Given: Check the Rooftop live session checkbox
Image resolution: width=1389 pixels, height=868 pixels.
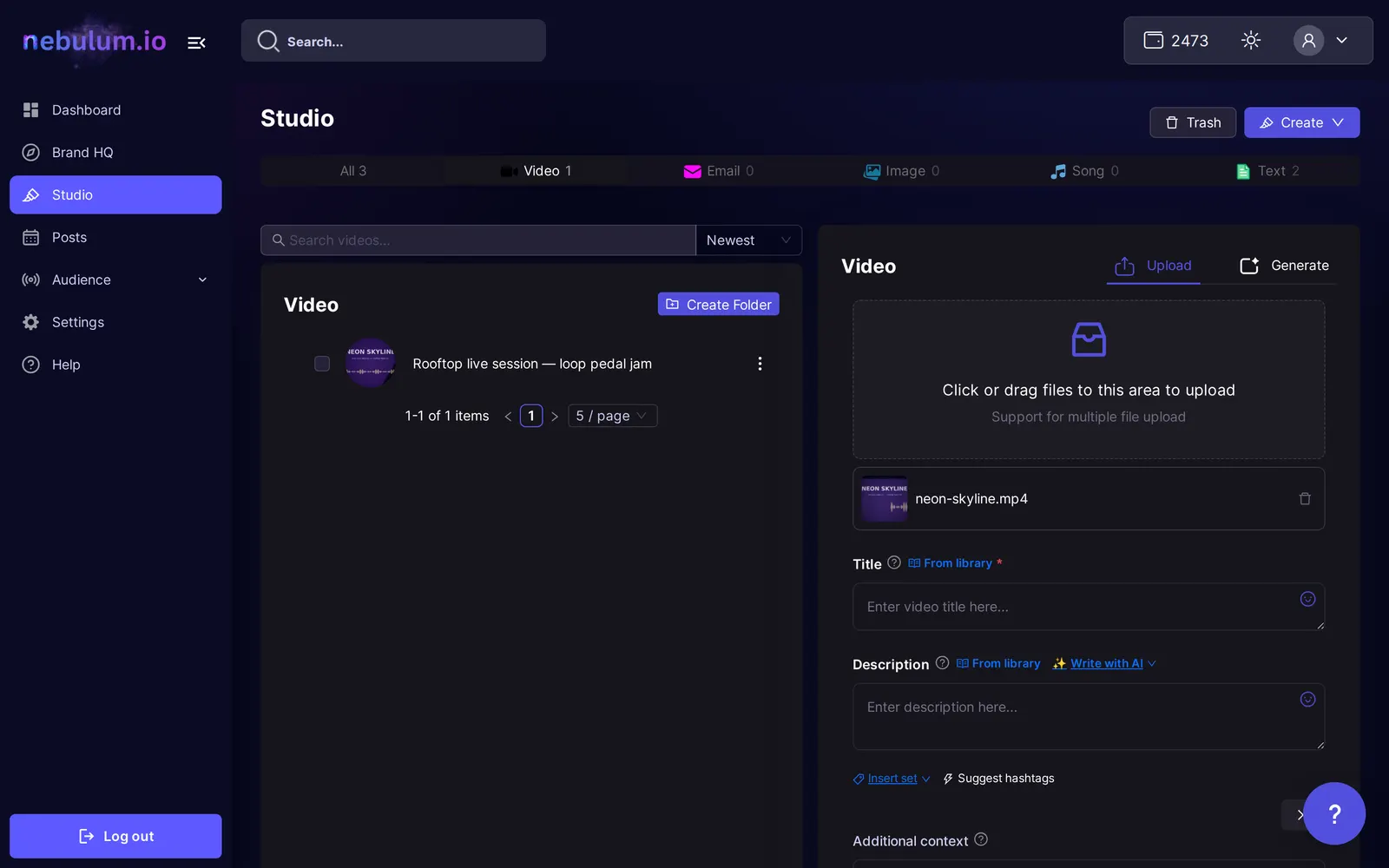Looking at the screenshot, I should click(322, 364).
